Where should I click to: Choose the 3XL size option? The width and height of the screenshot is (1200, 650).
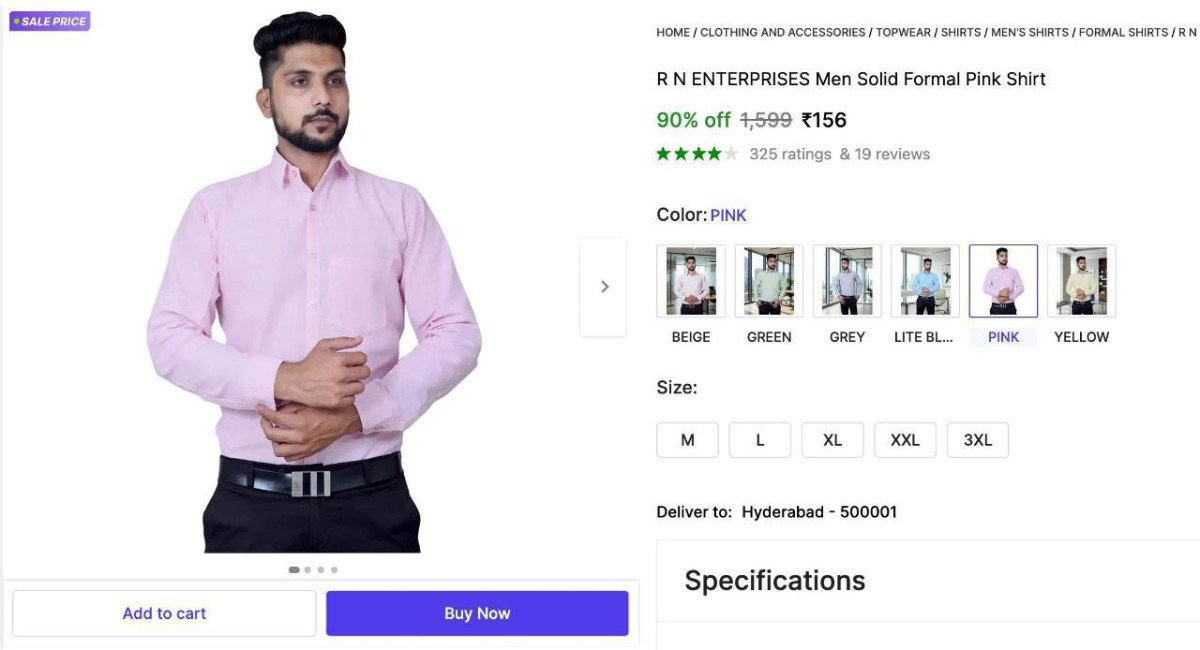pos(977,440)
